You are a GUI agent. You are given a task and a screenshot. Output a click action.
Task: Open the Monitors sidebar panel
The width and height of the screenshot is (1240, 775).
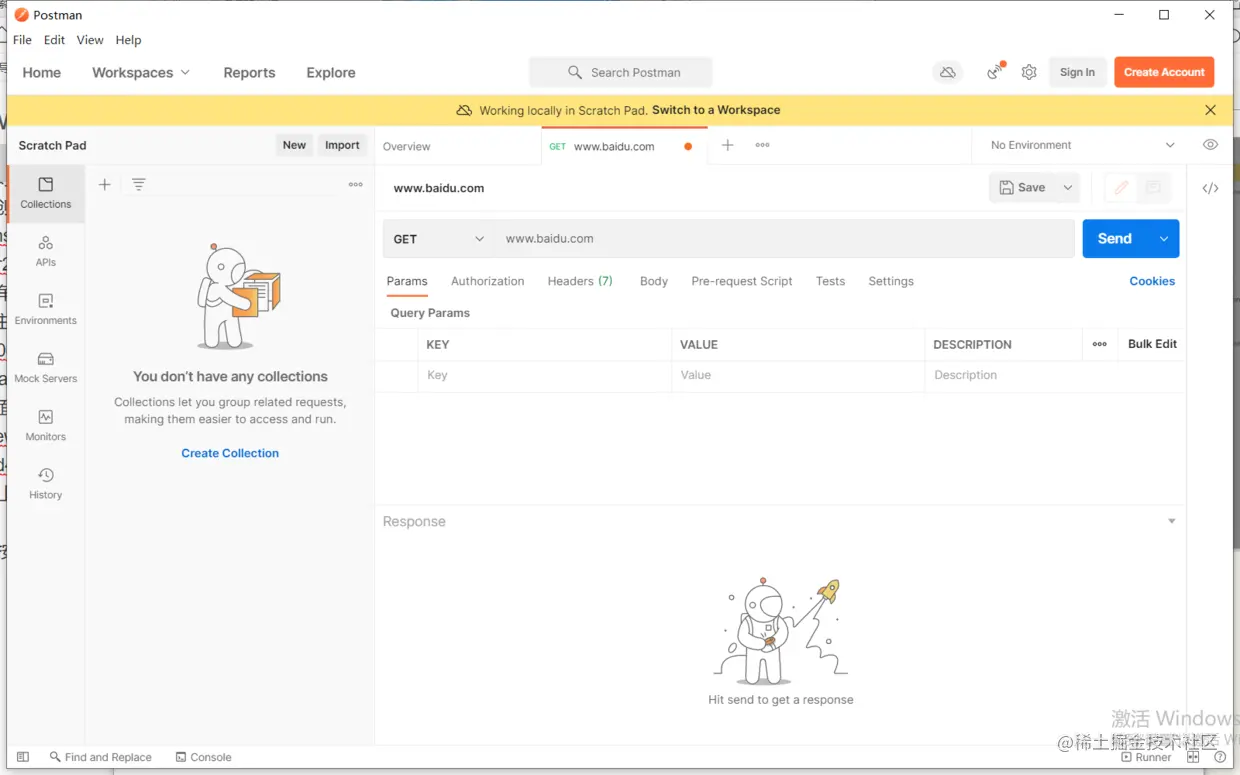46,425
